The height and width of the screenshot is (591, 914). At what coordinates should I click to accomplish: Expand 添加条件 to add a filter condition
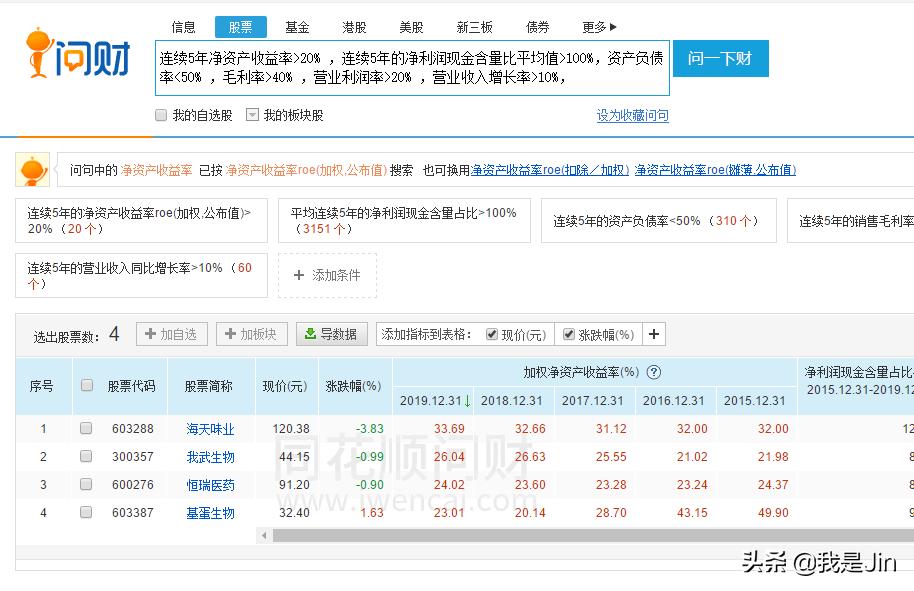coord(327,276)
